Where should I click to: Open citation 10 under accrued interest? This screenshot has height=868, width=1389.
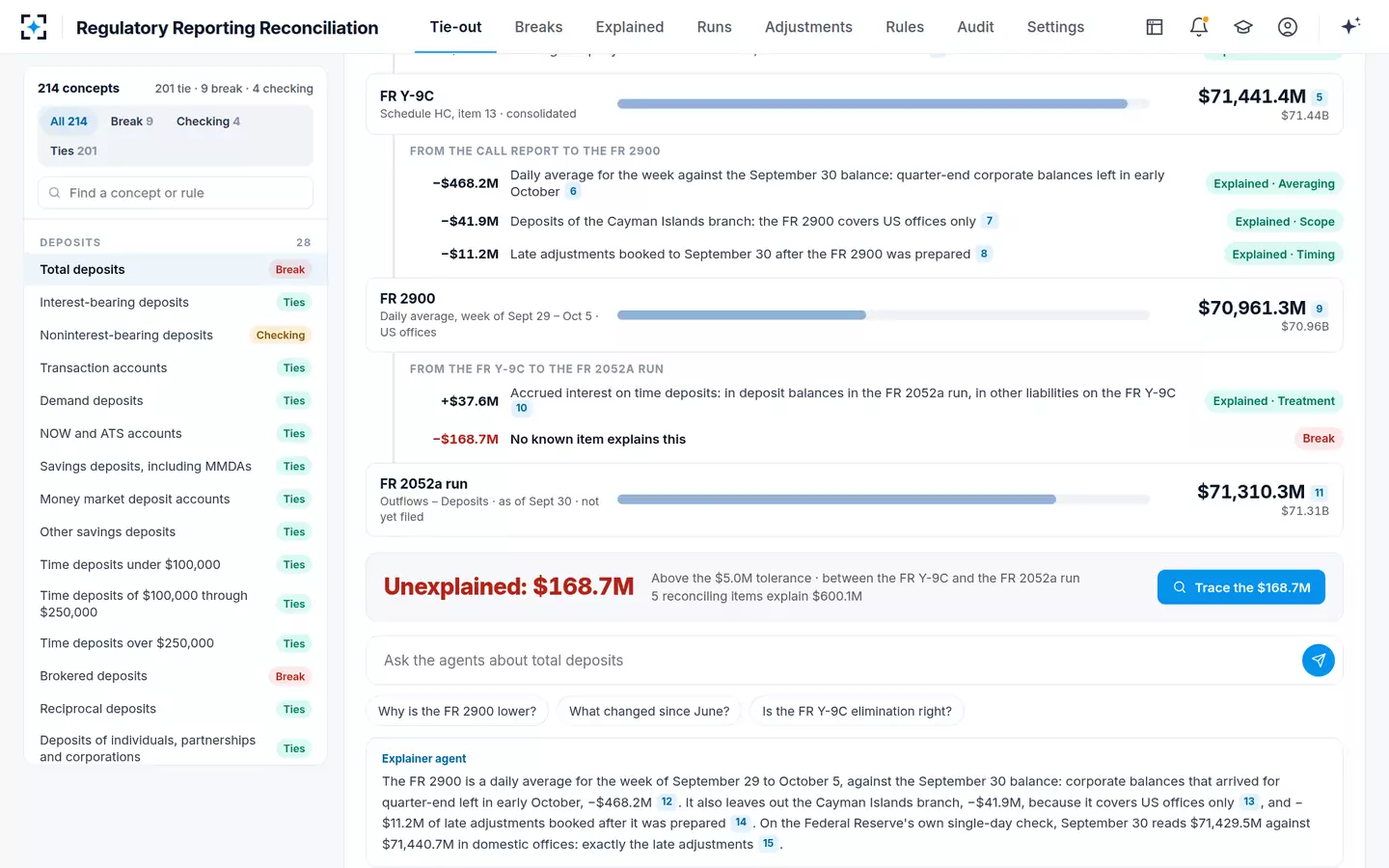coord(522,408)
